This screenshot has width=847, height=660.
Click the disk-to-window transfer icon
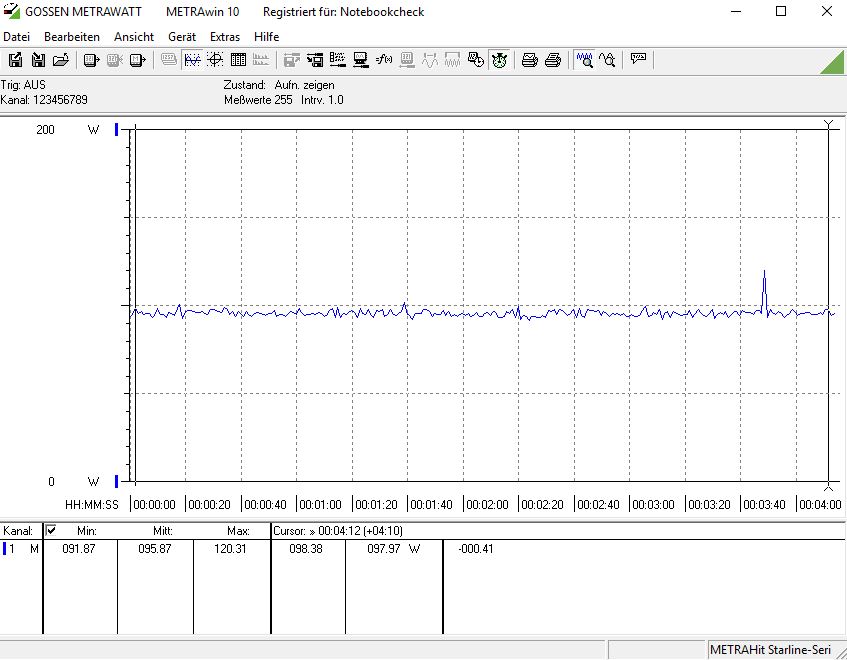(x=314, y=60)
